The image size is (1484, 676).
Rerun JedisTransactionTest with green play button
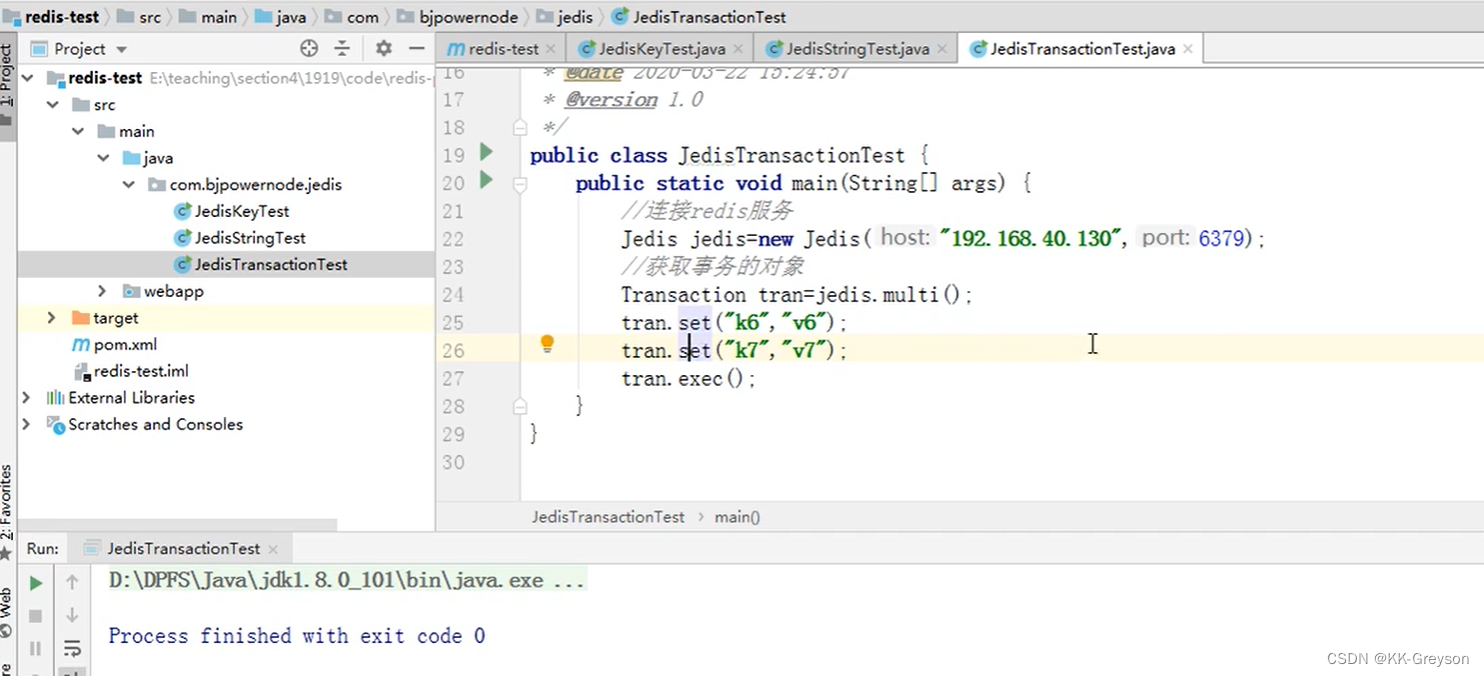click(x=36, y=583)
